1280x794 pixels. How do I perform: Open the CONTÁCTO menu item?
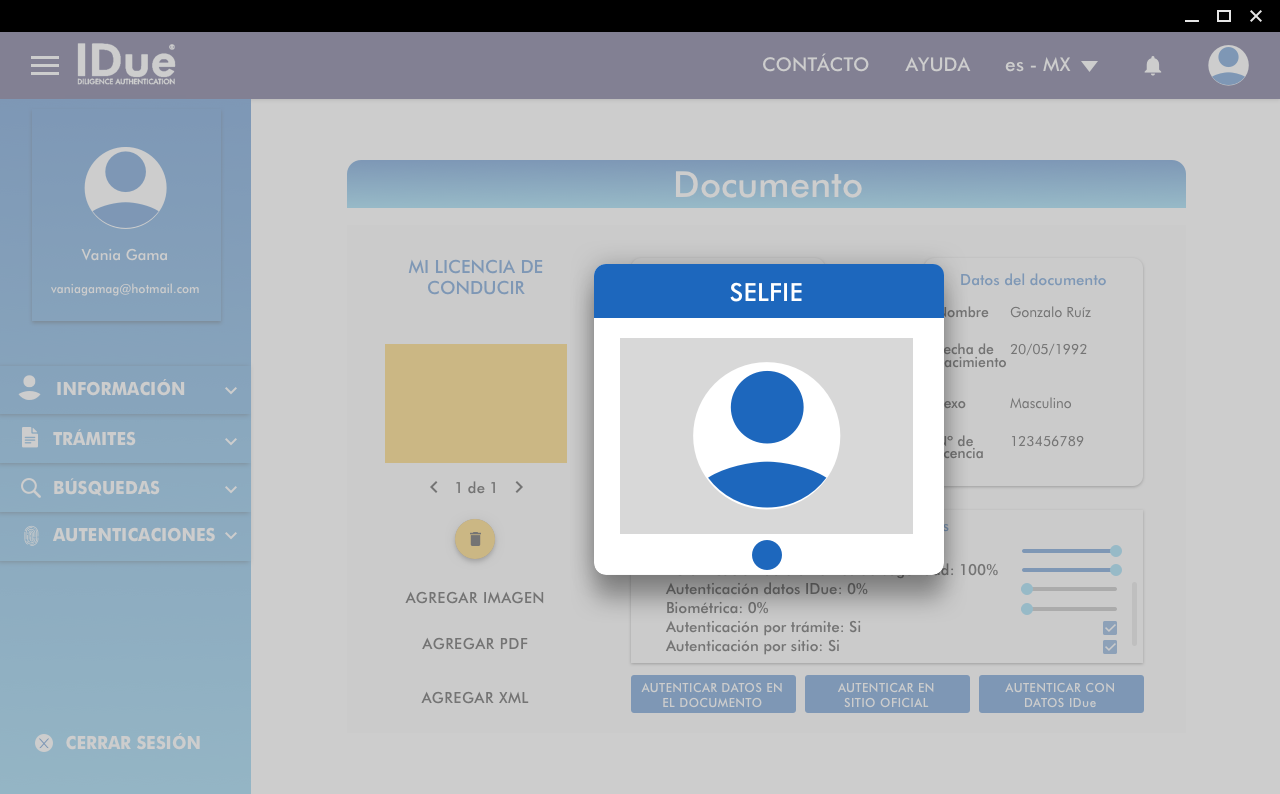click(x=815, y=65)
